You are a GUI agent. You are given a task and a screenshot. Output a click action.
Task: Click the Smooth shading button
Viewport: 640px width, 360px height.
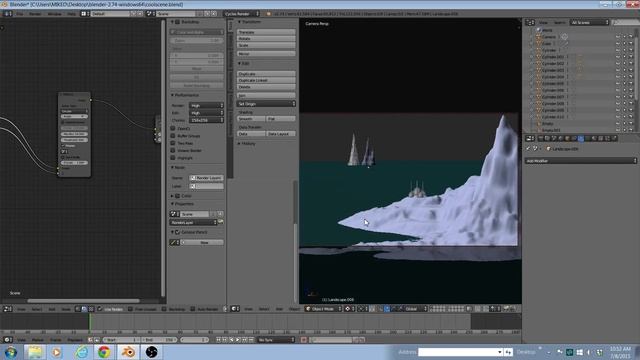[x=251, y=119]
